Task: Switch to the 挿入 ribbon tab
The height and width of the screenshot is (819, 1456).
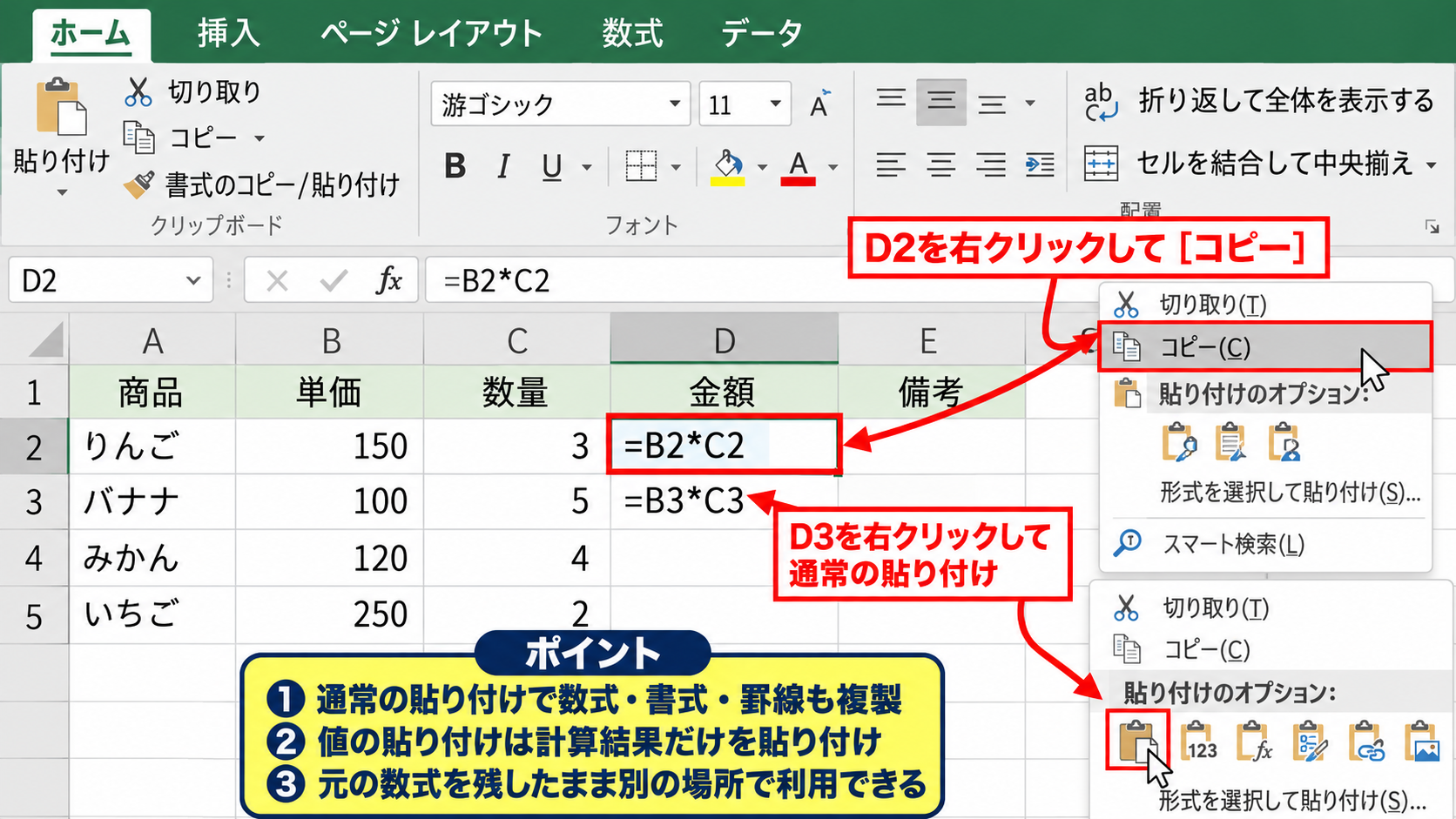Action: point(228,33)
